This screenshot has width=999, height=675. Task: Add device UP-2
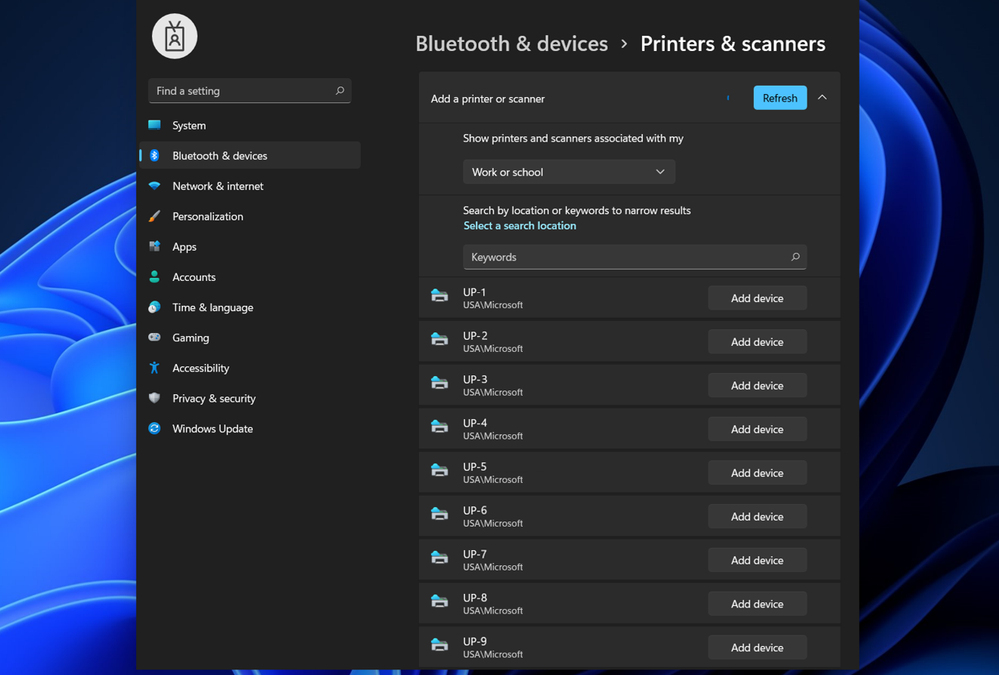pyautogui.click(x=758, y=342)
